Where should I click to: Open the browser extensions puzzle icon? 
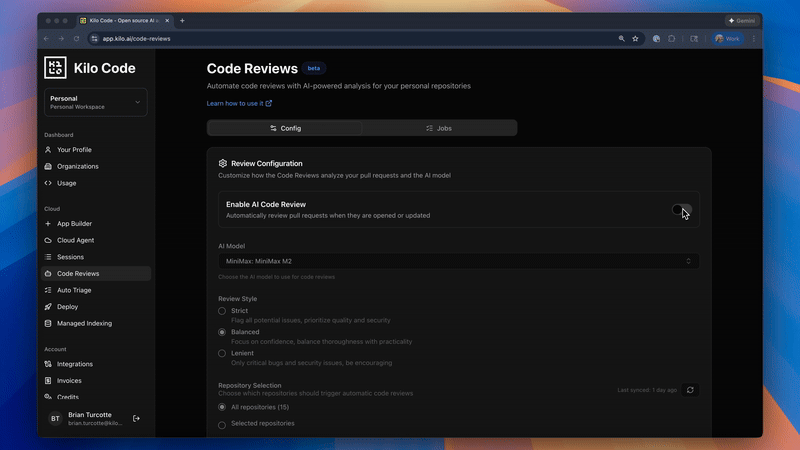coord(671,39)
